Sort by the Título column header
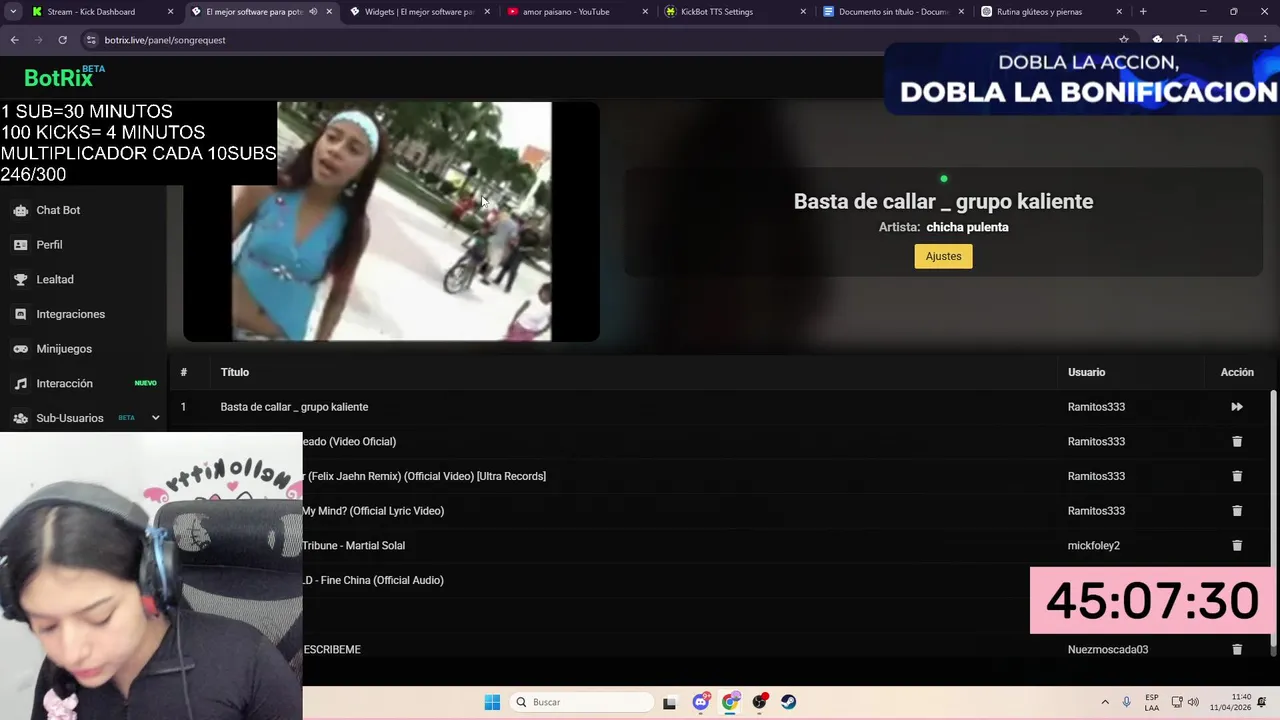 coord(235,372)
